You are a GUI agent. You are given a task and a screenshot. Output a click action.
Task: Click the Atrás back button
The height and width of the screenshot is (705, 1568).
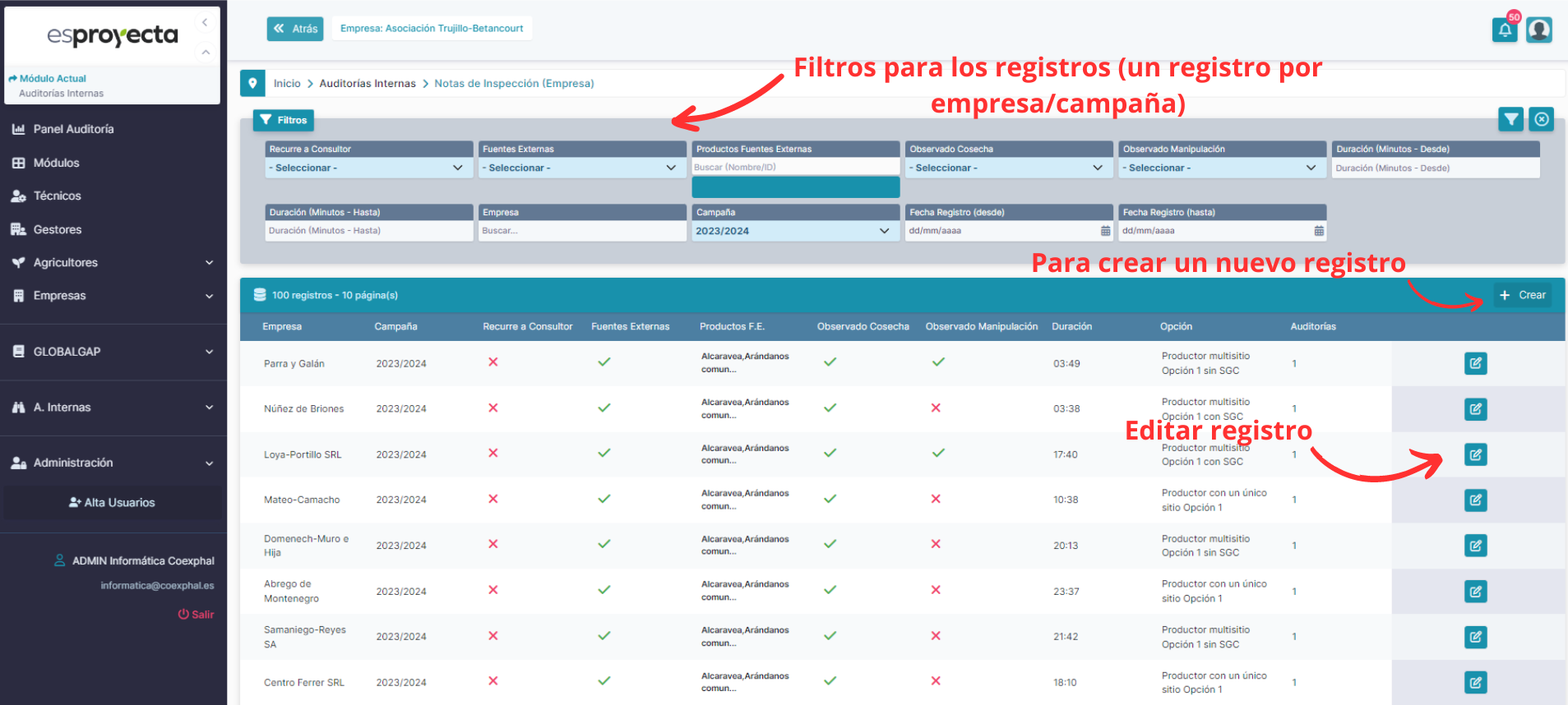click(x=295, y=29)
